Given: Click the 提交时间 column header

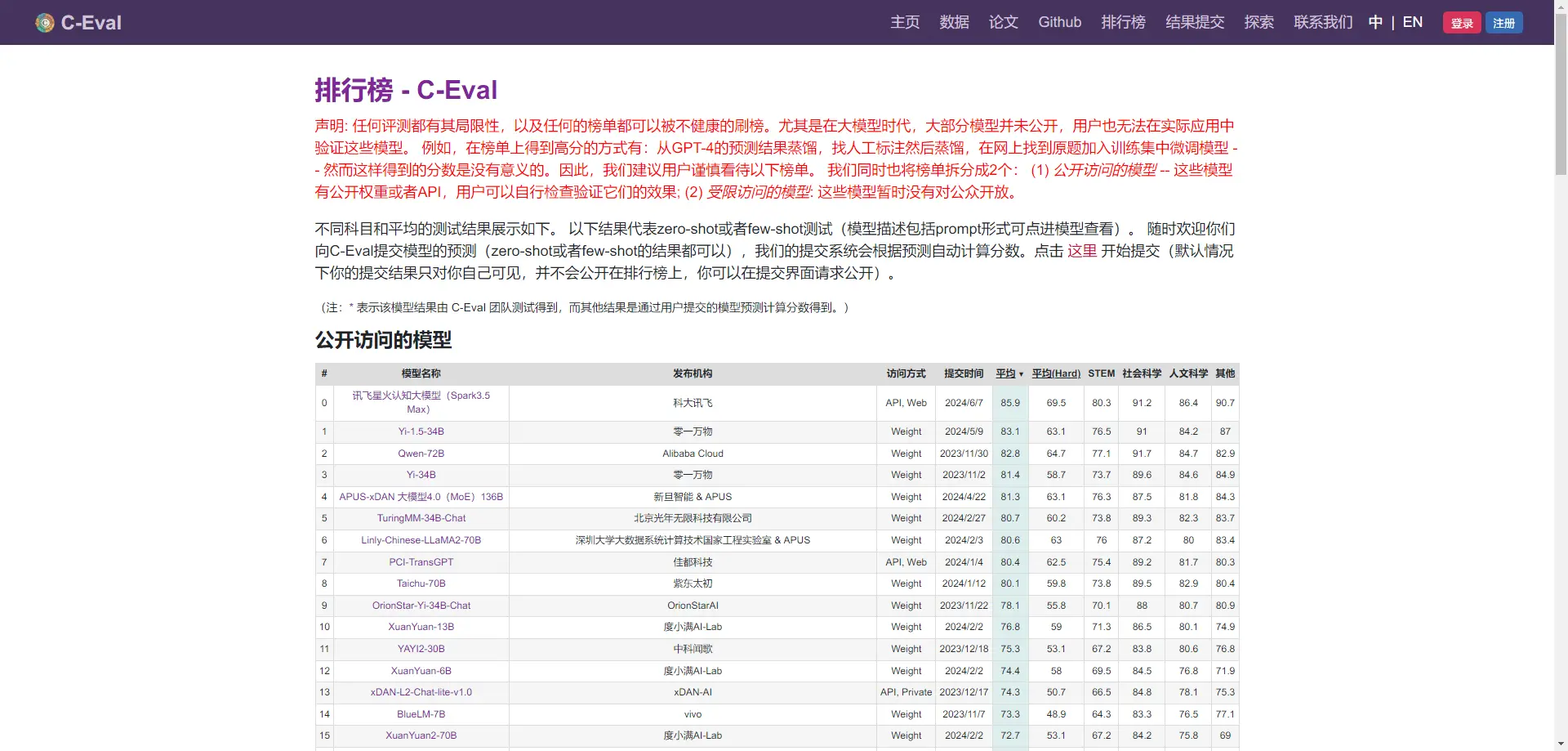Looking at the screenshot, I should point(964,373).
